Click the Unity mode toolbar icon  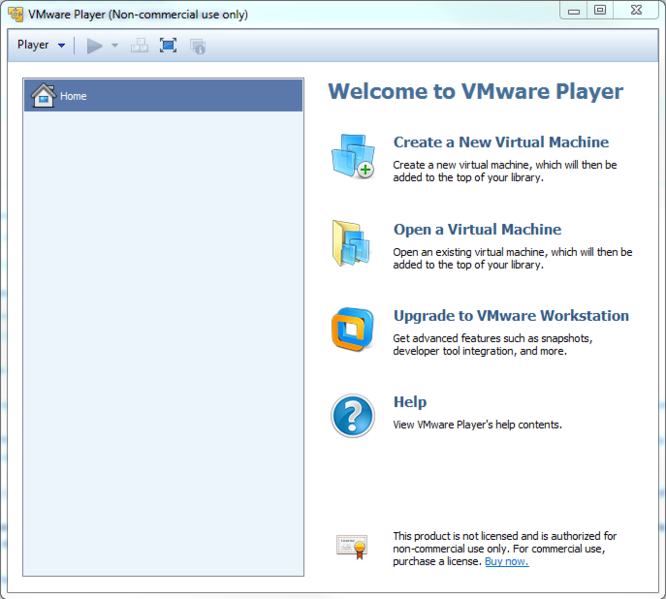(198, 46)
